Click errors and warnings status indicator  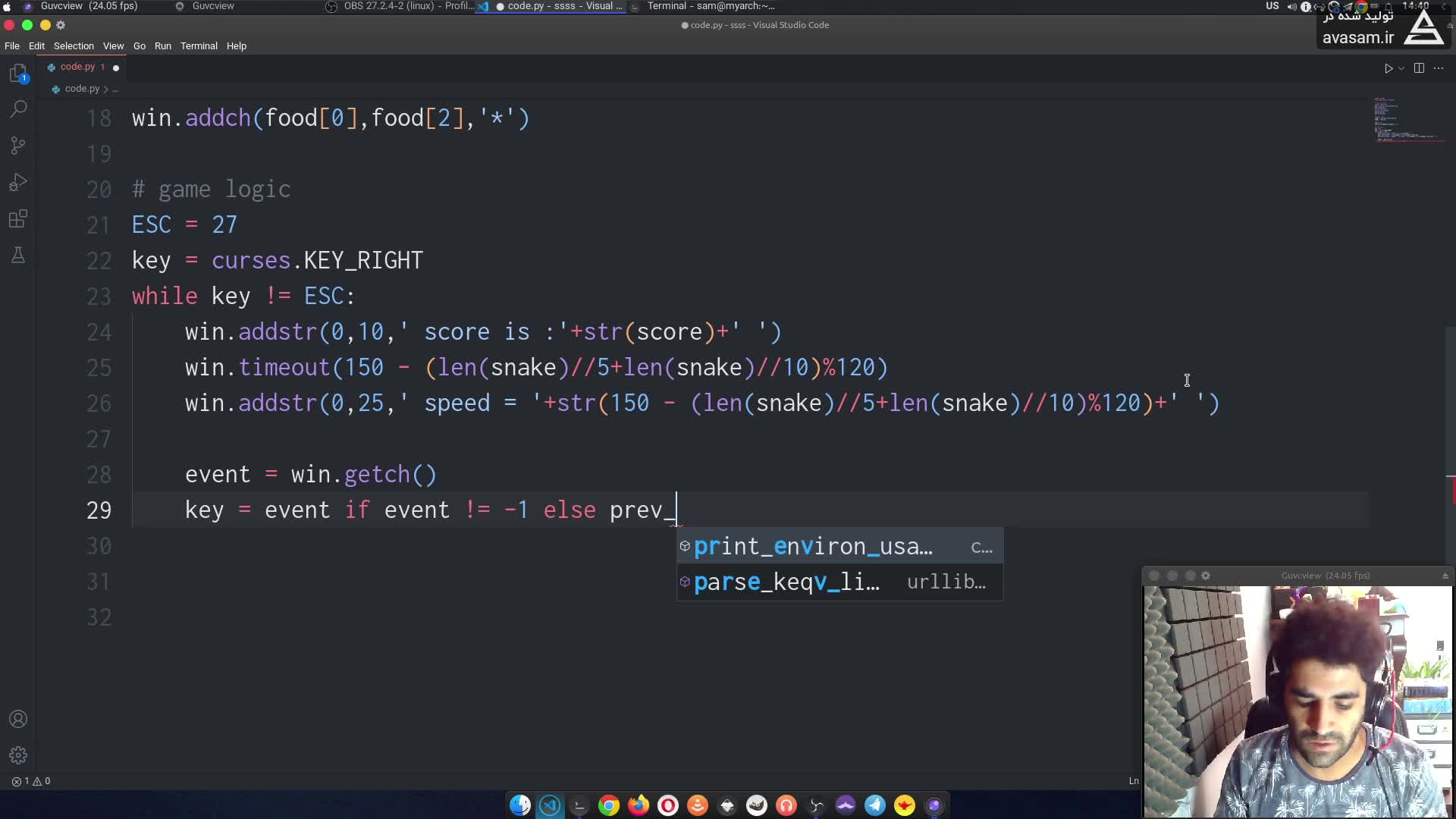click(x=31, y=781)
